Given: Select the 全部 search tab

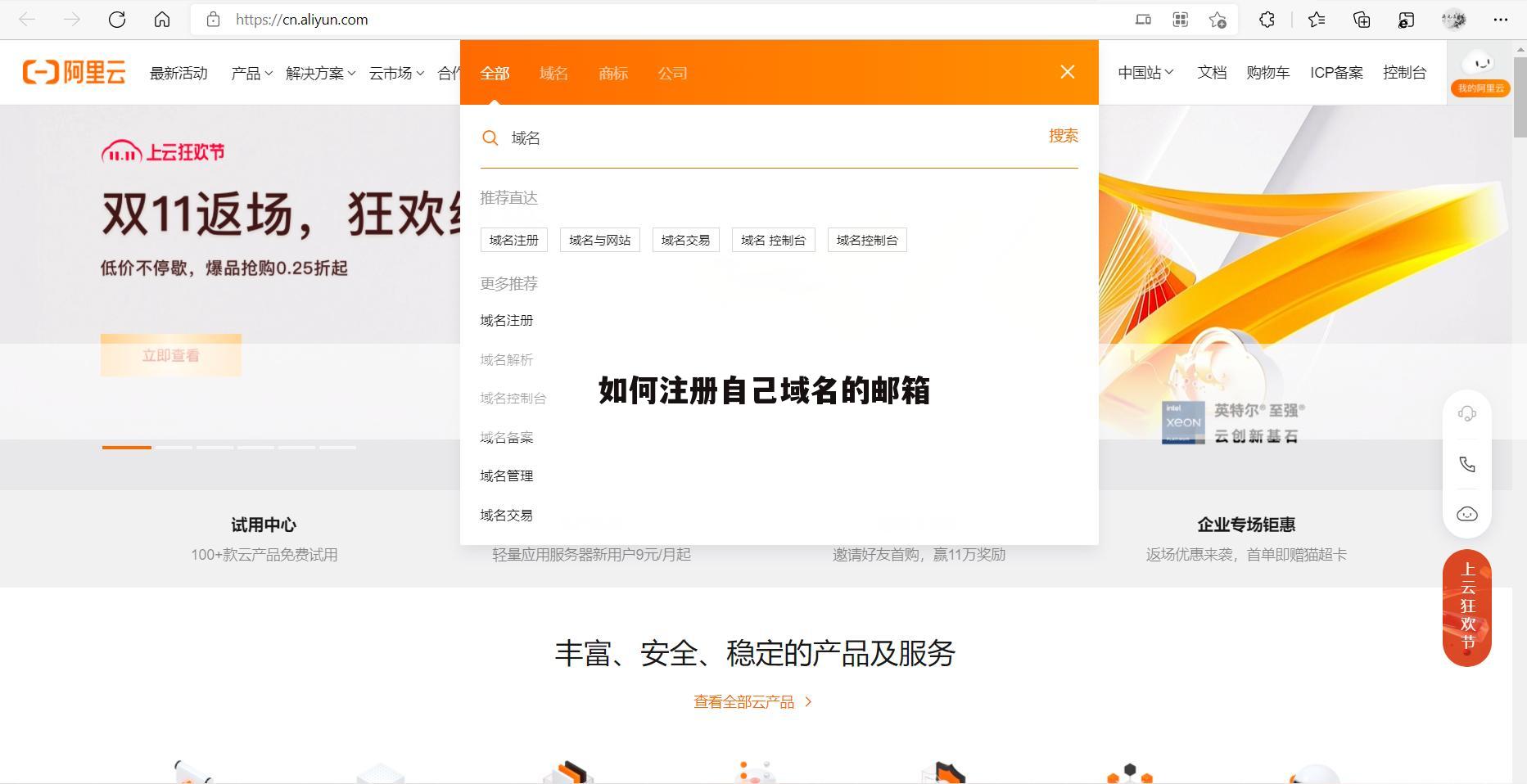Looking at the screenshot, I should click(x=495, y=73).
